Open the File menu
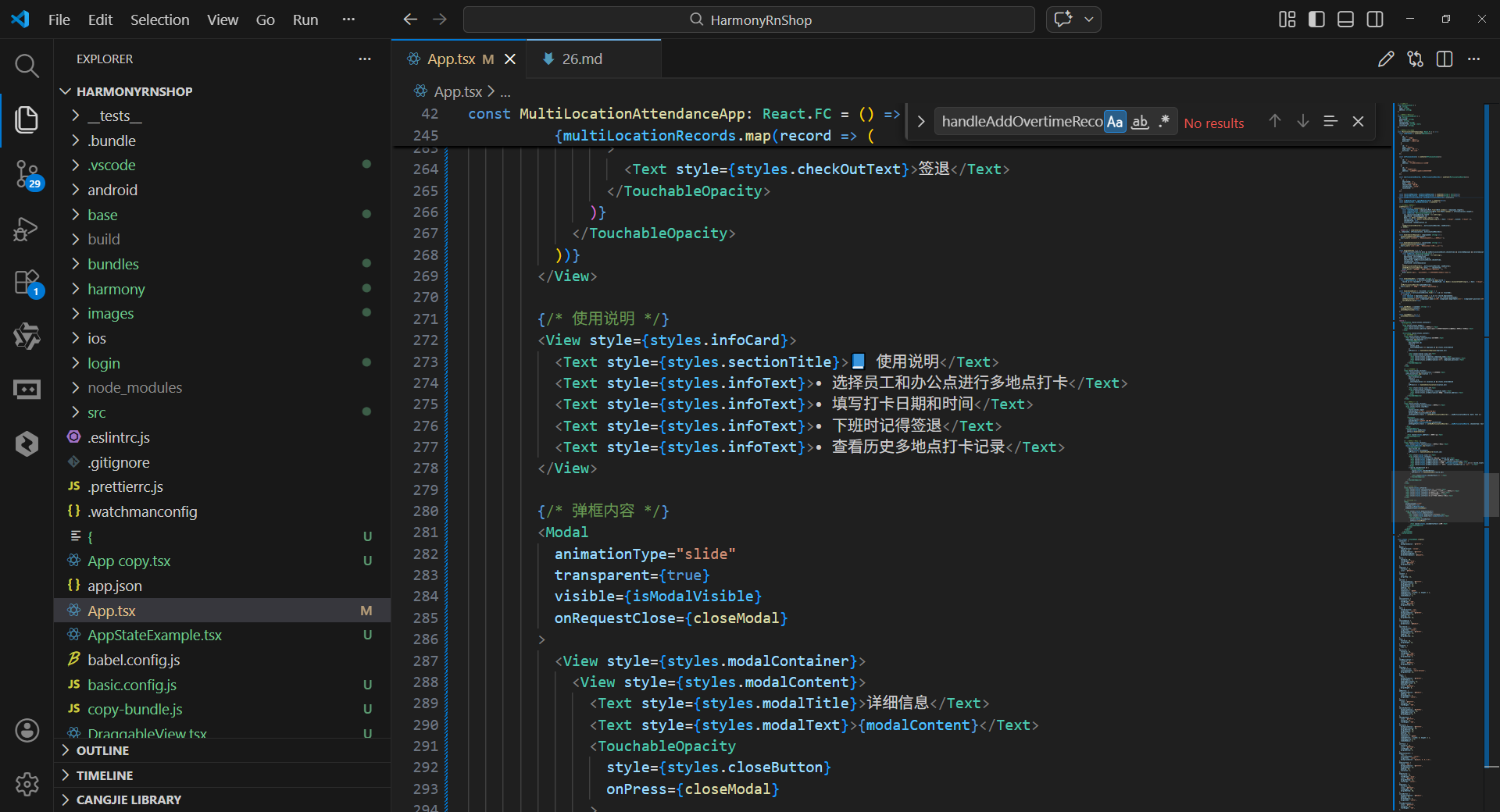Screen dimensions: 1500x812 point(59,20)
